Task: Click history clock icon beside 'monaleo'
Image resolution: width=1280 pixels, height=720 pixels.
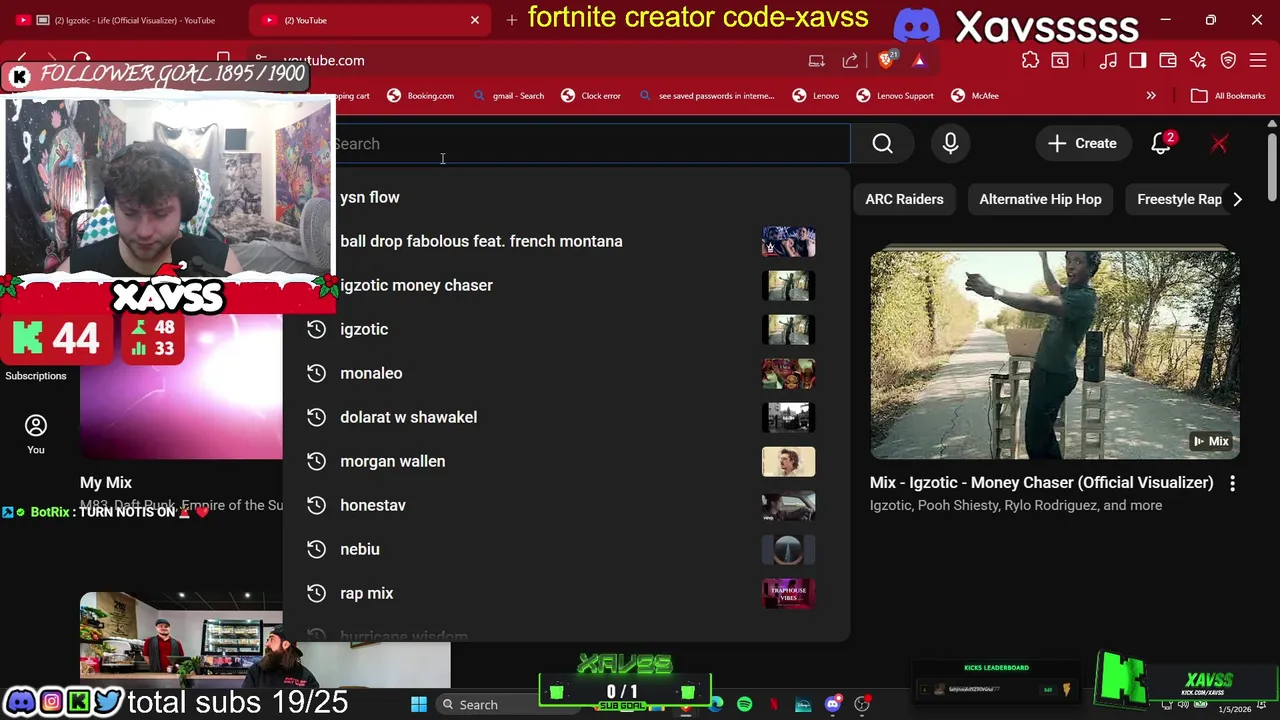Action: (316, 373)
